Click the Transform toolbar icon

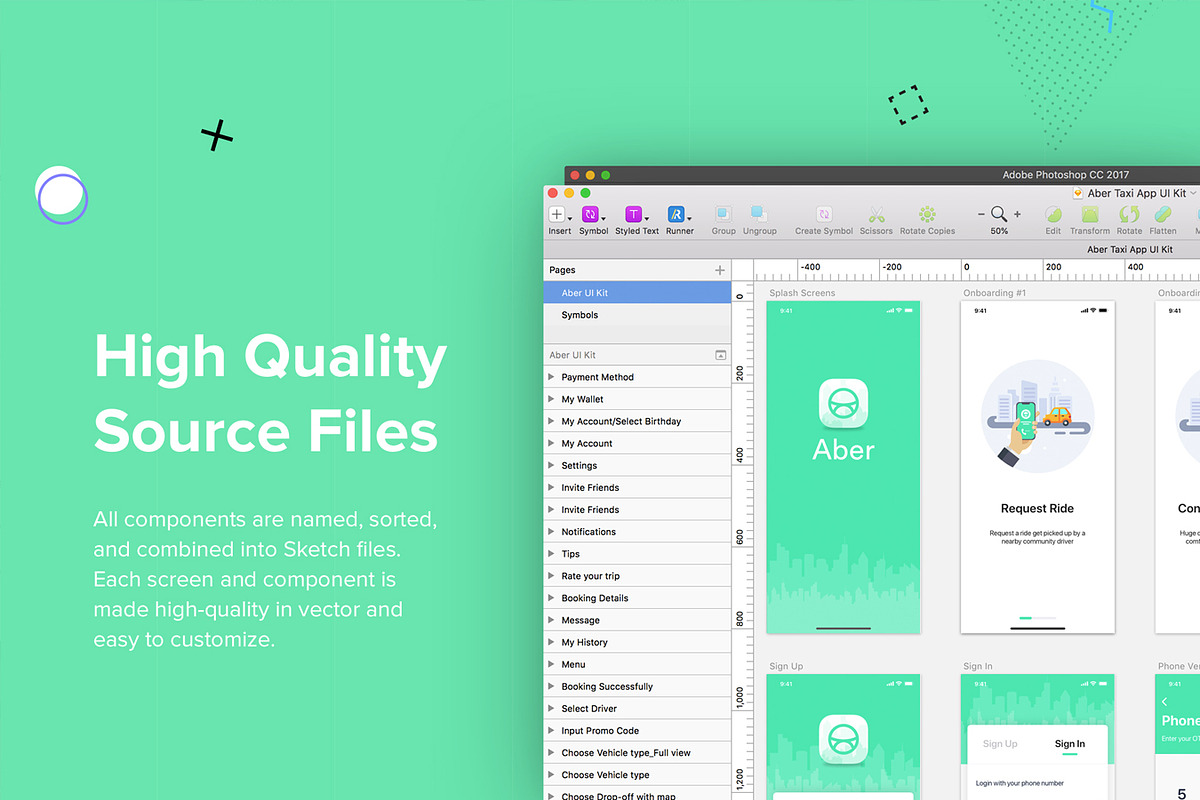1090,214
